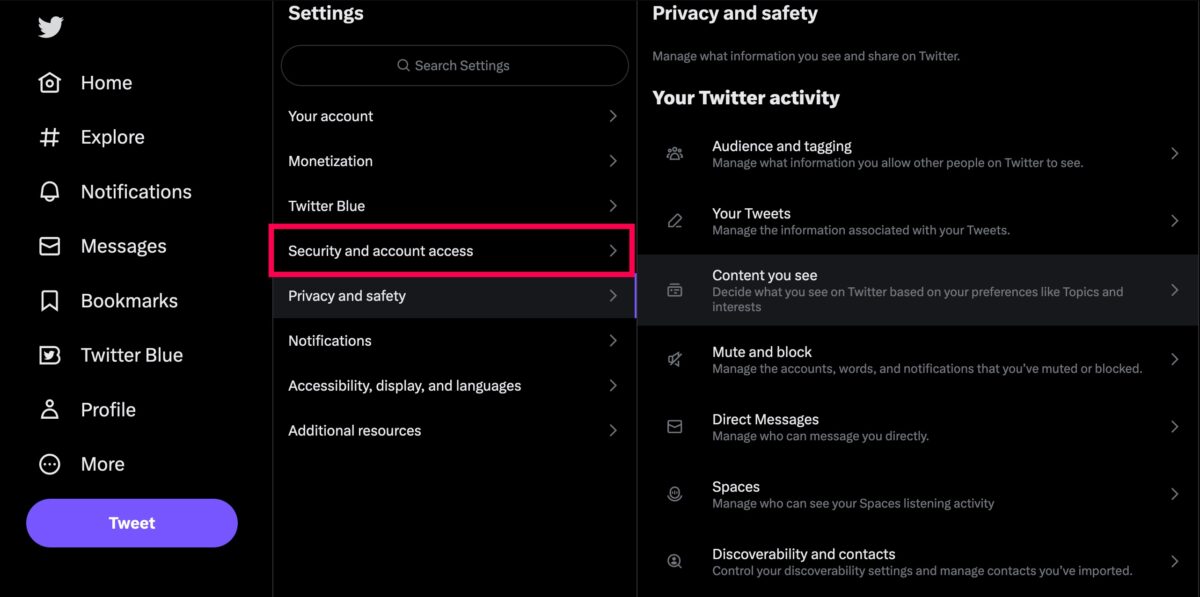Focus the Search Settings field
The image size is (1200, 597).
pyautogui.click(x=455, y=65)
